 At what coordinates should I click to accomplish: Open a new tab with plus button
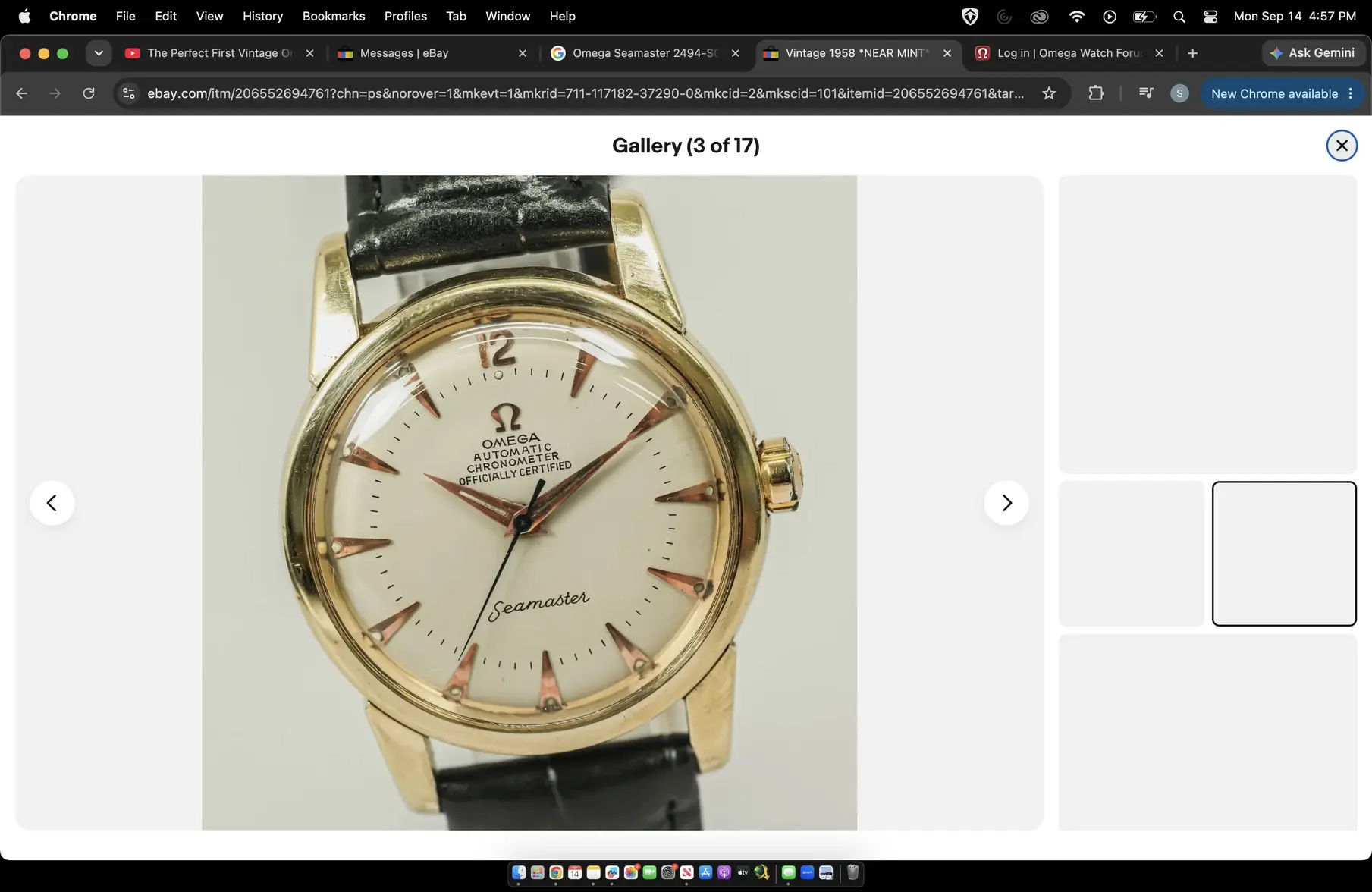point(1192,53)
